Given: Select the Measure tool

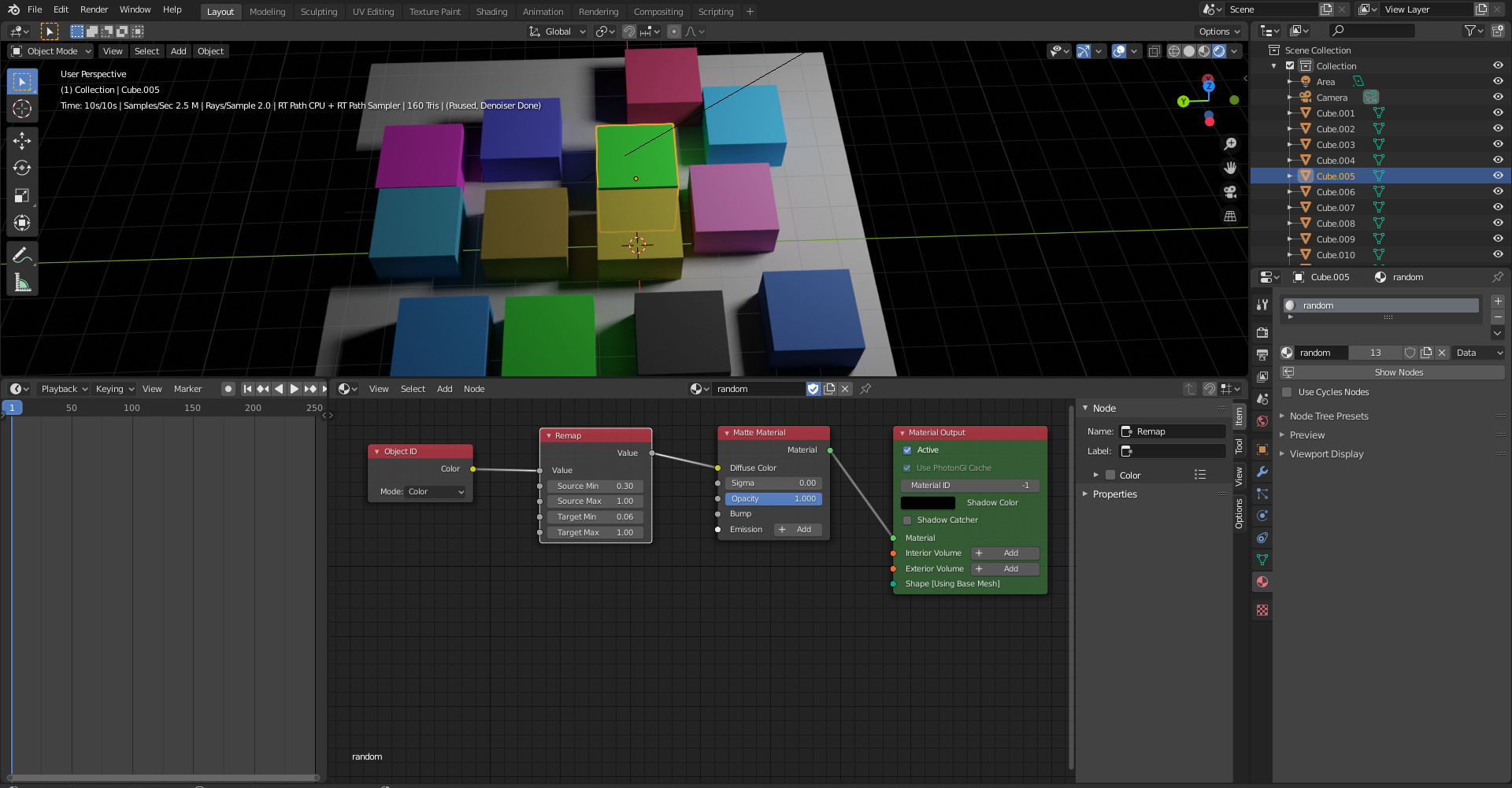Looking at the screenshot, I should [x=22, y=283].
